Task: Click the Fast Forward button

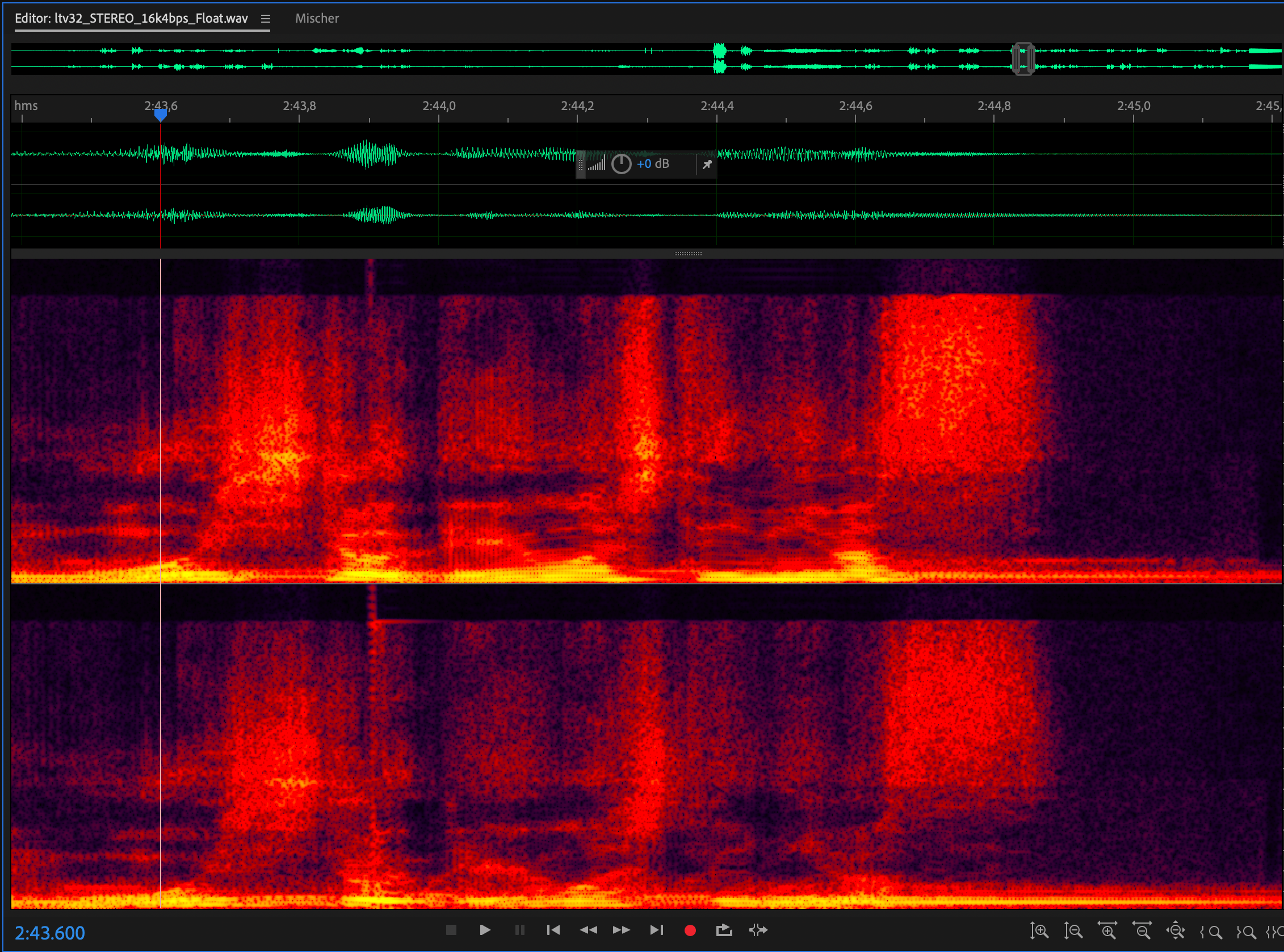Action: 621,930
